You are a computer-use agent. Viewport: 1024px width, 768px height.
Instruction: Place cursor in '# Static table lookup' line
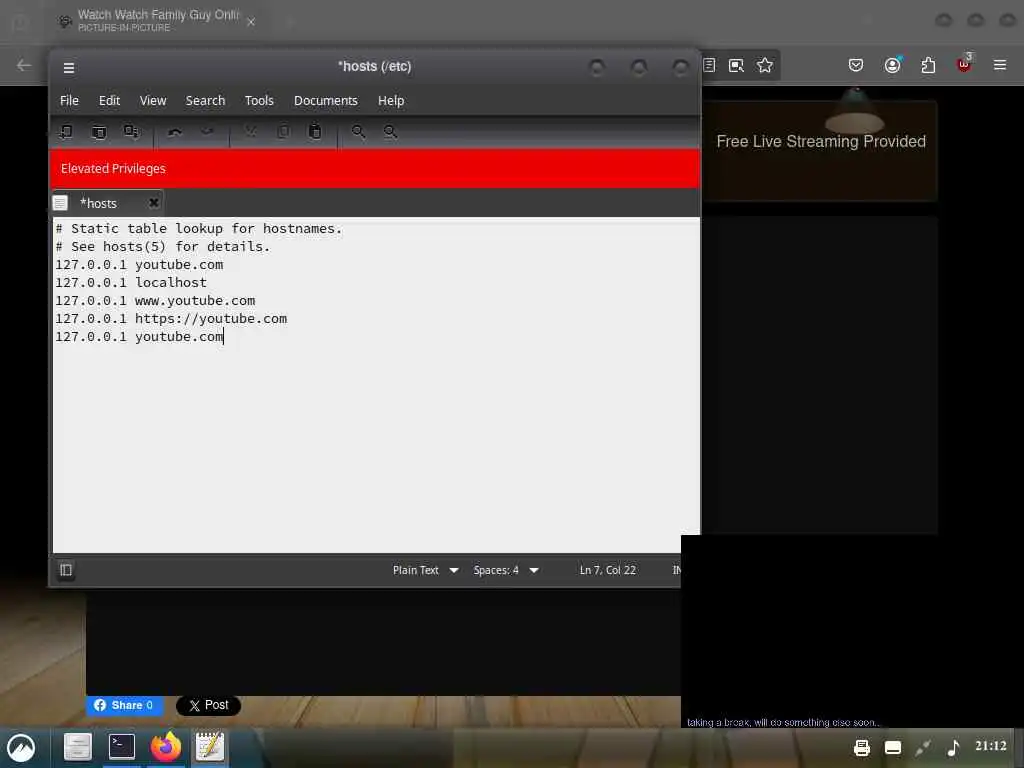199,229
